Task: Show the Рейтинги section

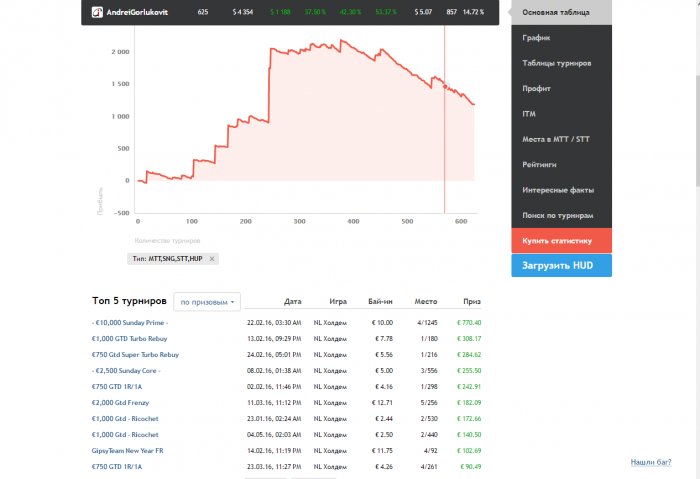Action: pos(539,164)
